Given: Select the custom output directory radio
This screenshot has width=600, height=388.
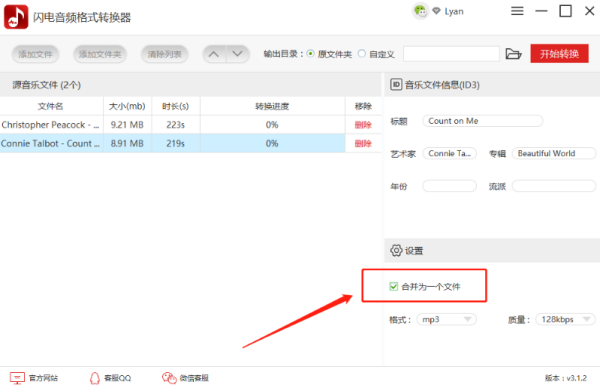Looking at the screenshot, I should click(362, 54).
